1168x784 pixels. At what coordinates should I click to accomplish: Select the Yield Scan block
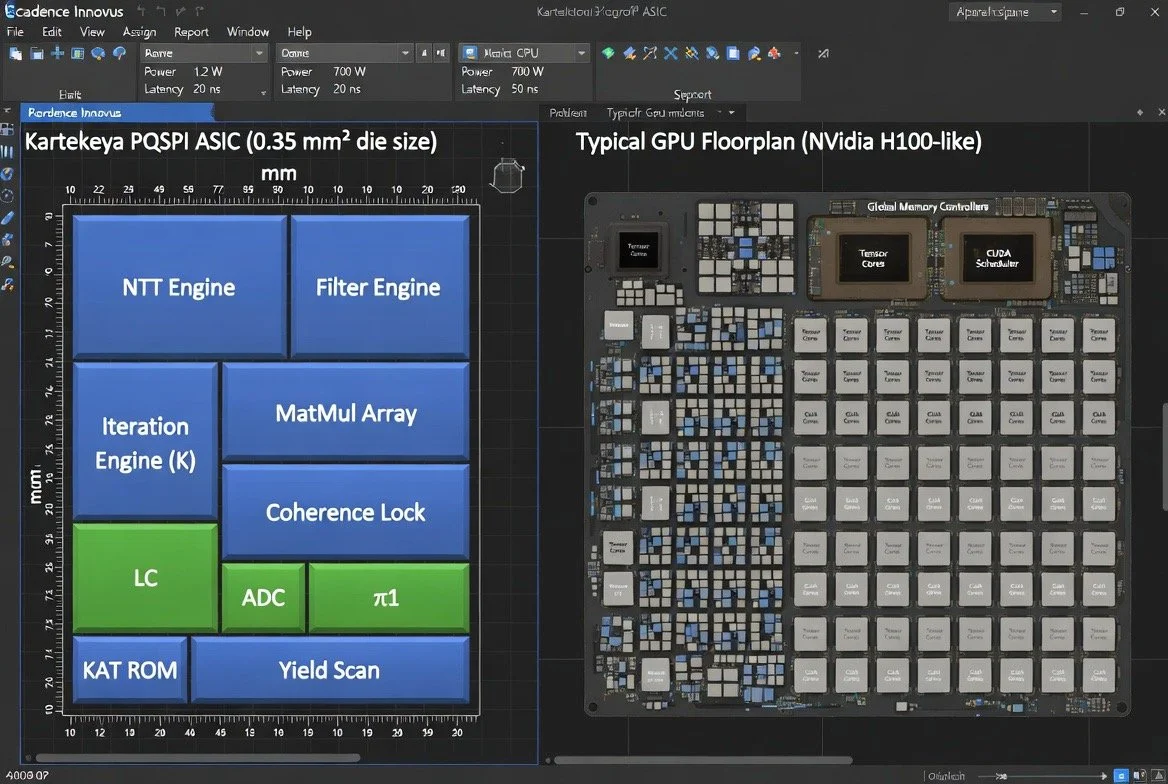pyautogui.click(x=330, y=669)
